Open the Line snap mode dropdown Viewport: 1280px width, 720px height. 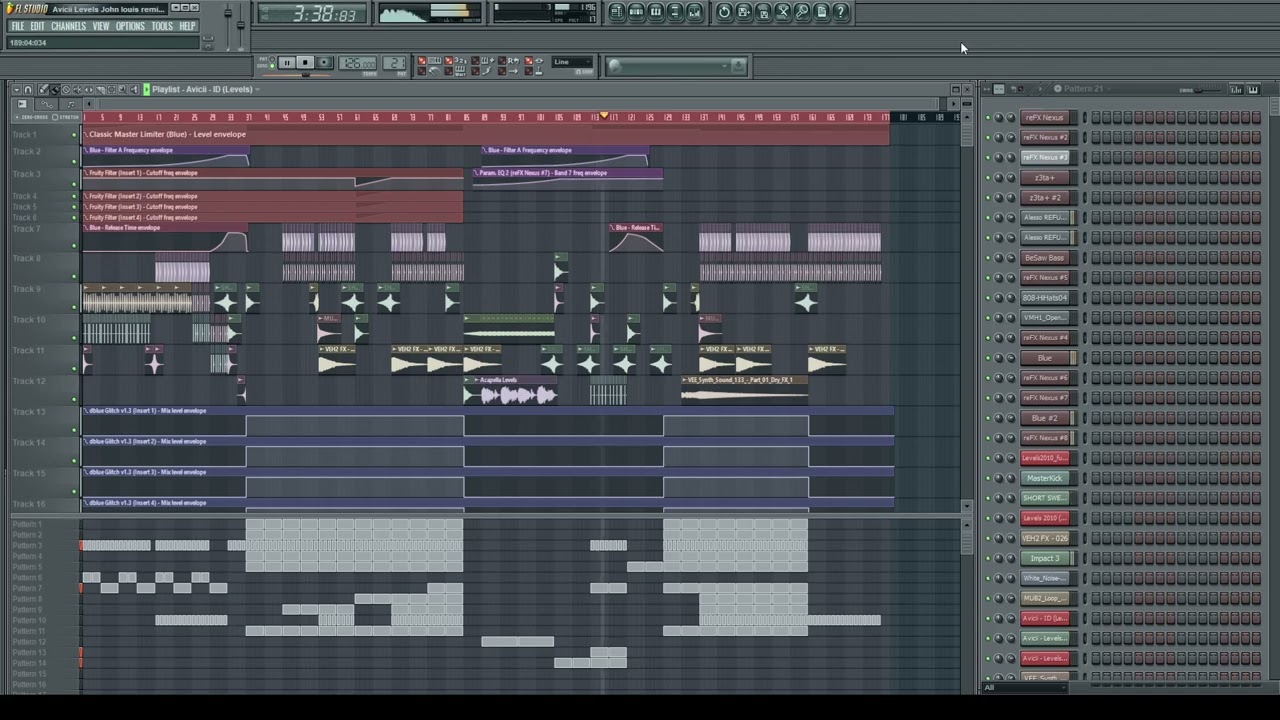pyautogui.click(x=572, y=62)
